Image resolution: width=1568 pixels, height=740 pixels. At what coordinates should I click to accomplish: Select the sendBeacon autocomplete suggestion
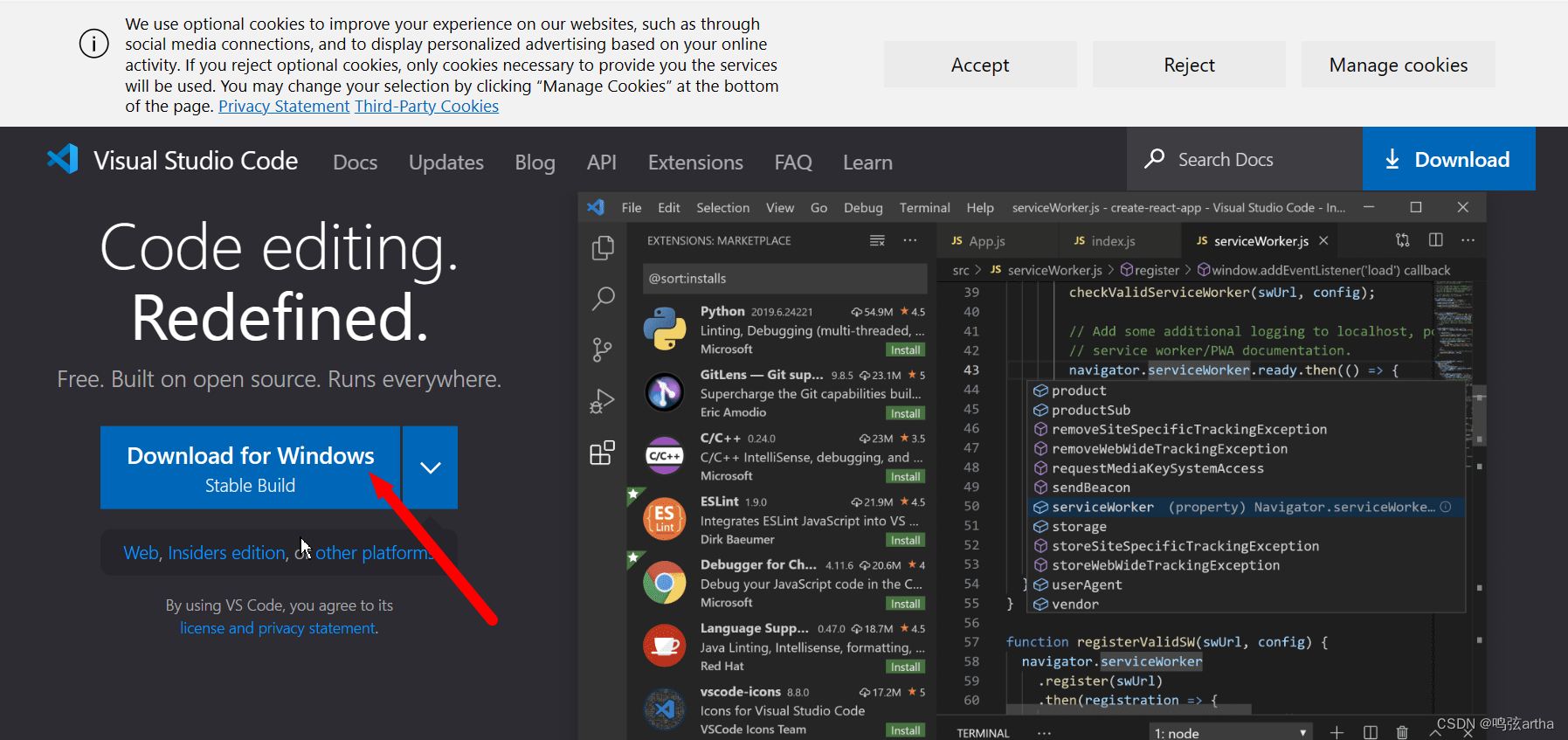(1247, 488)
